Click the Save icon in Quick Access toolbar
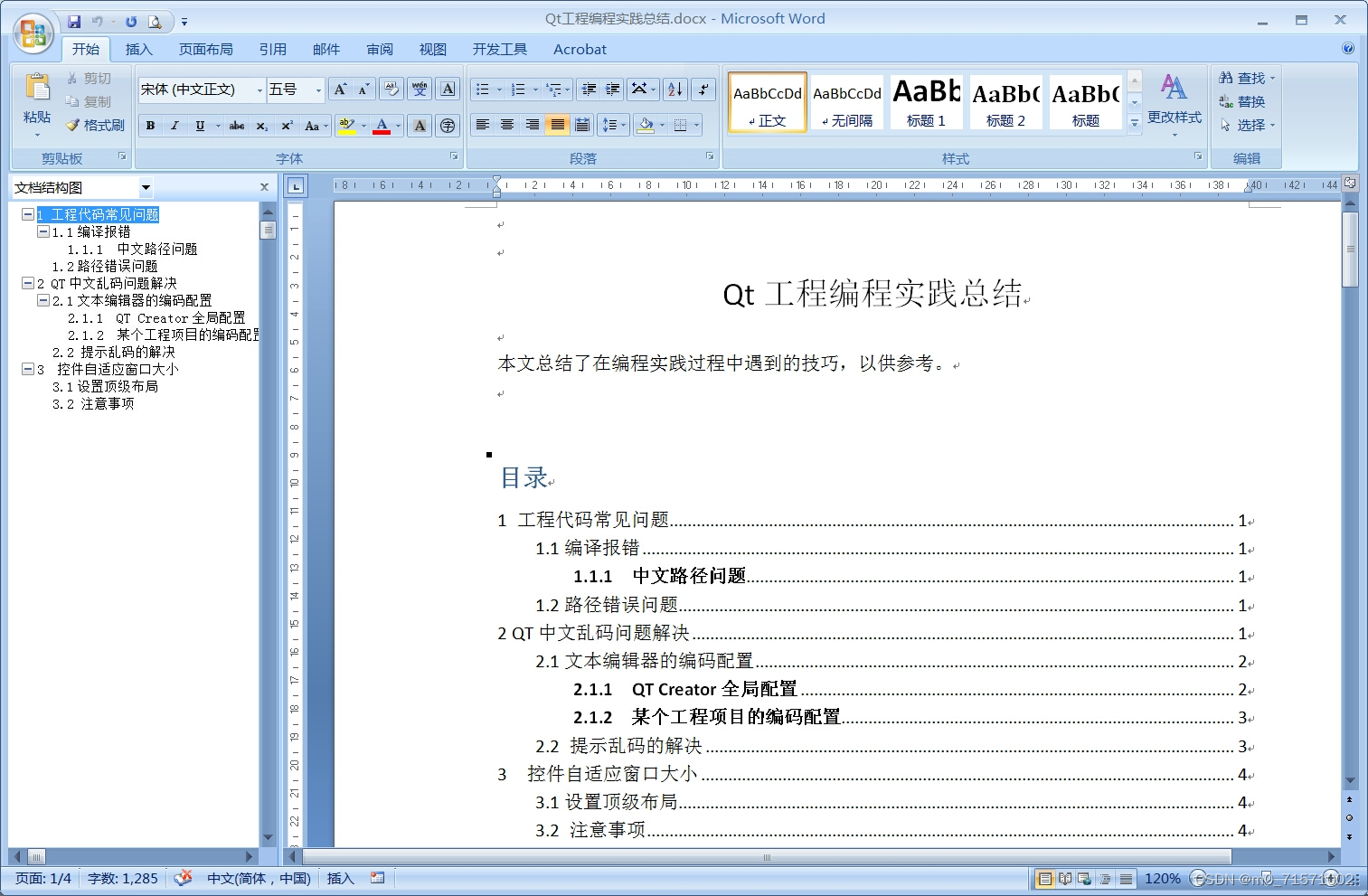Image resolution: width=1368 pixels, height=896 pixels. point(74,21)
